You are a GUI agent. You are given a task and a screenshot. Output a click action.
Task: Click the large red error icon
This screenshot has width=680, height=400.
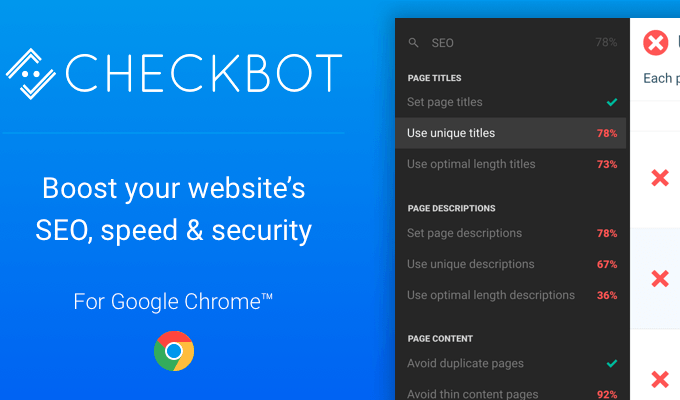click(656, 43)
